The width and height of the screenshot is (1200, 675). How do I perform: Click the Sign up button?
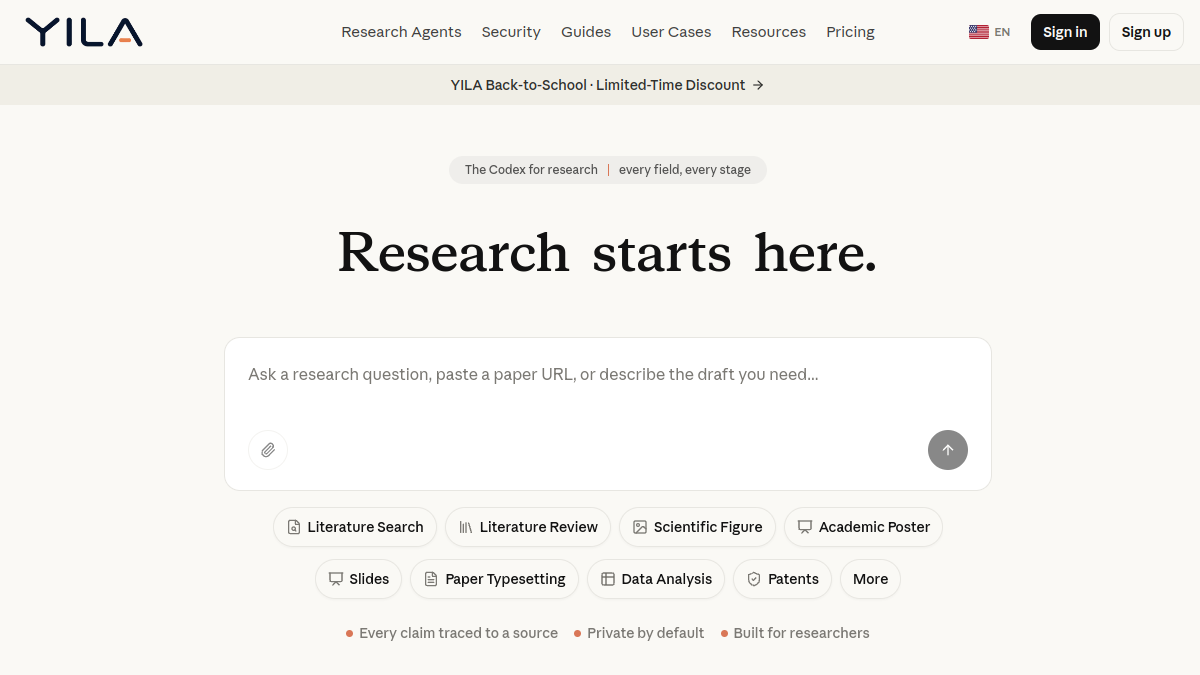[1146, 32]
